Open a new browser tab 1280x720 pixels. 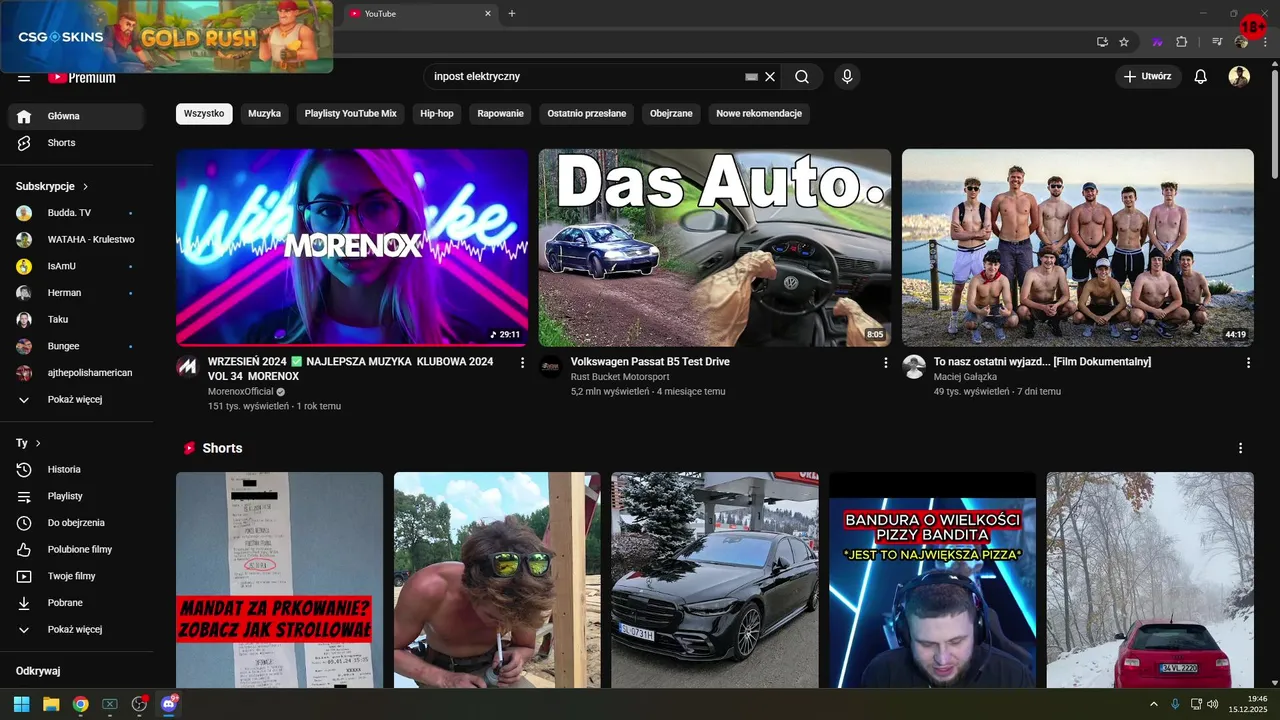click(512, 13)
